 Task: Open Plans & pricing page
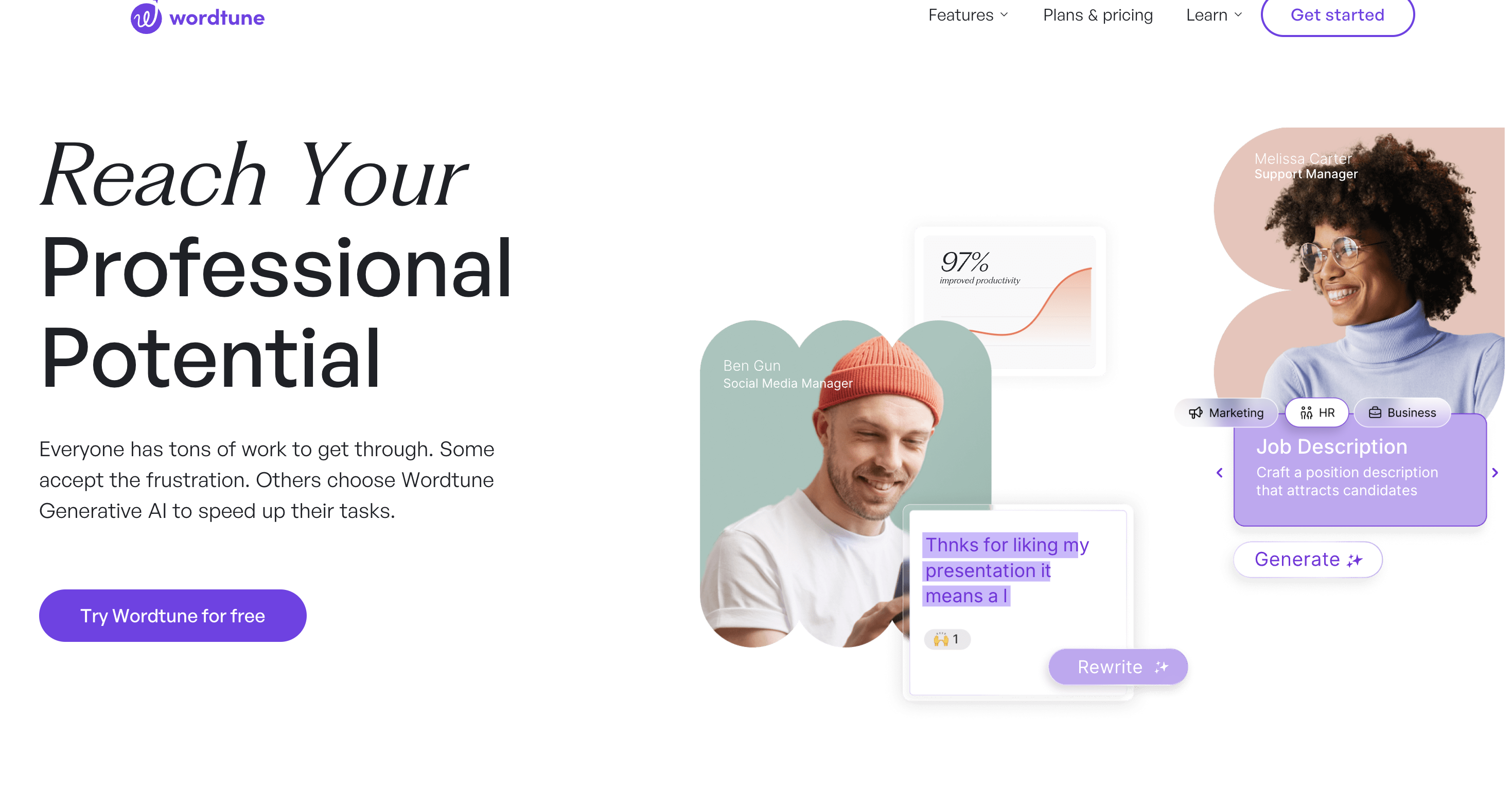point(1098,15)
